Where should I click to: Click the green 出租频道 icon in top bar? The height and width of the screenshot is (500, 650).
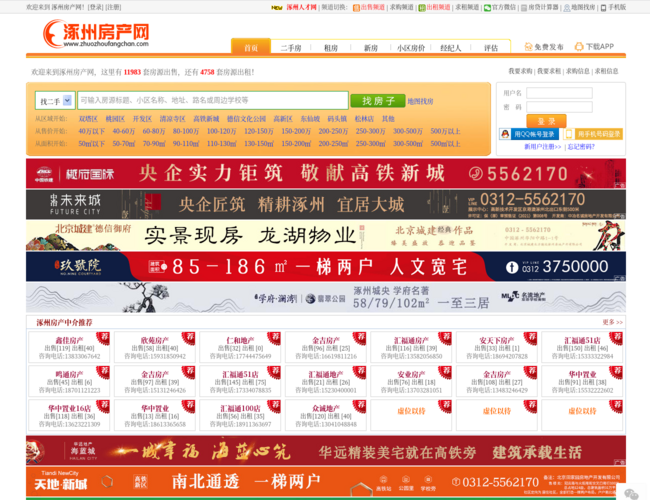422,7
